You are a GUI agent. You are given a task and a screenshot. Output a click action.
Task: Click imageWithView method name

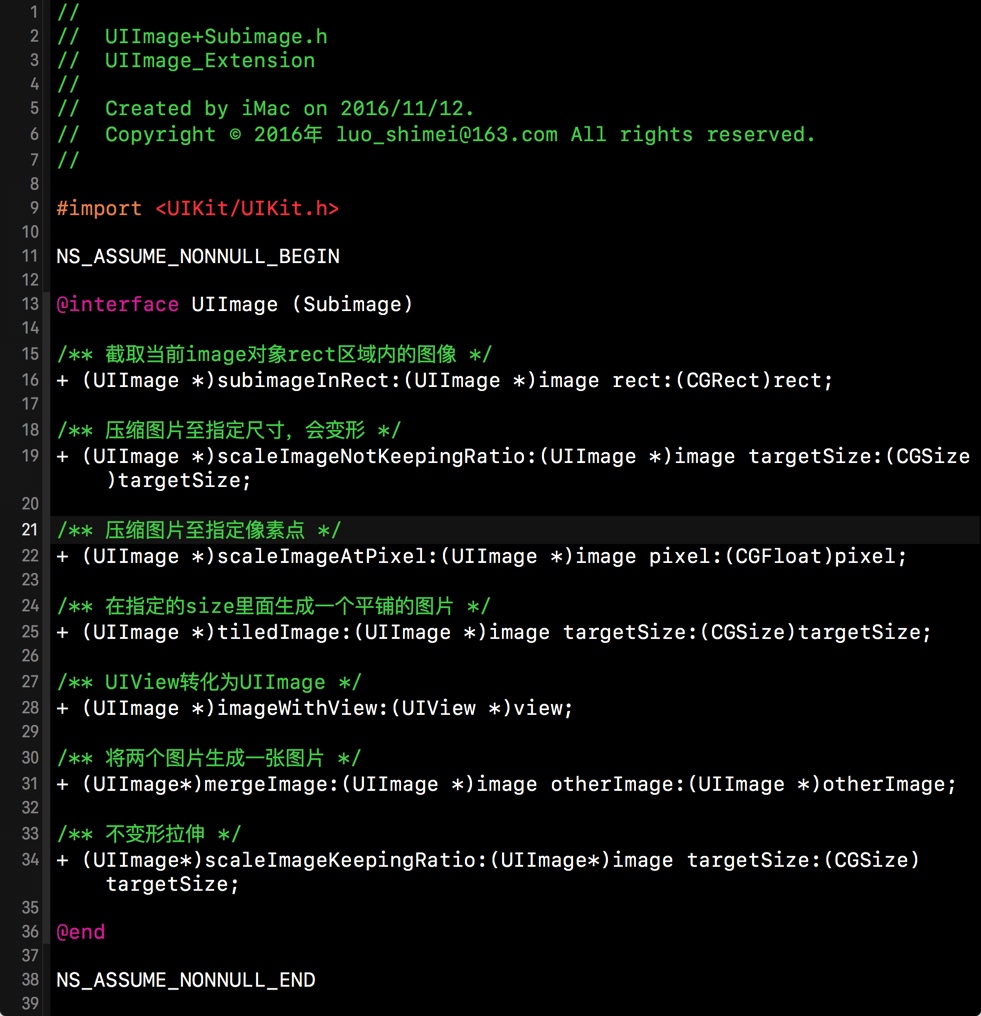coord(303,708)
